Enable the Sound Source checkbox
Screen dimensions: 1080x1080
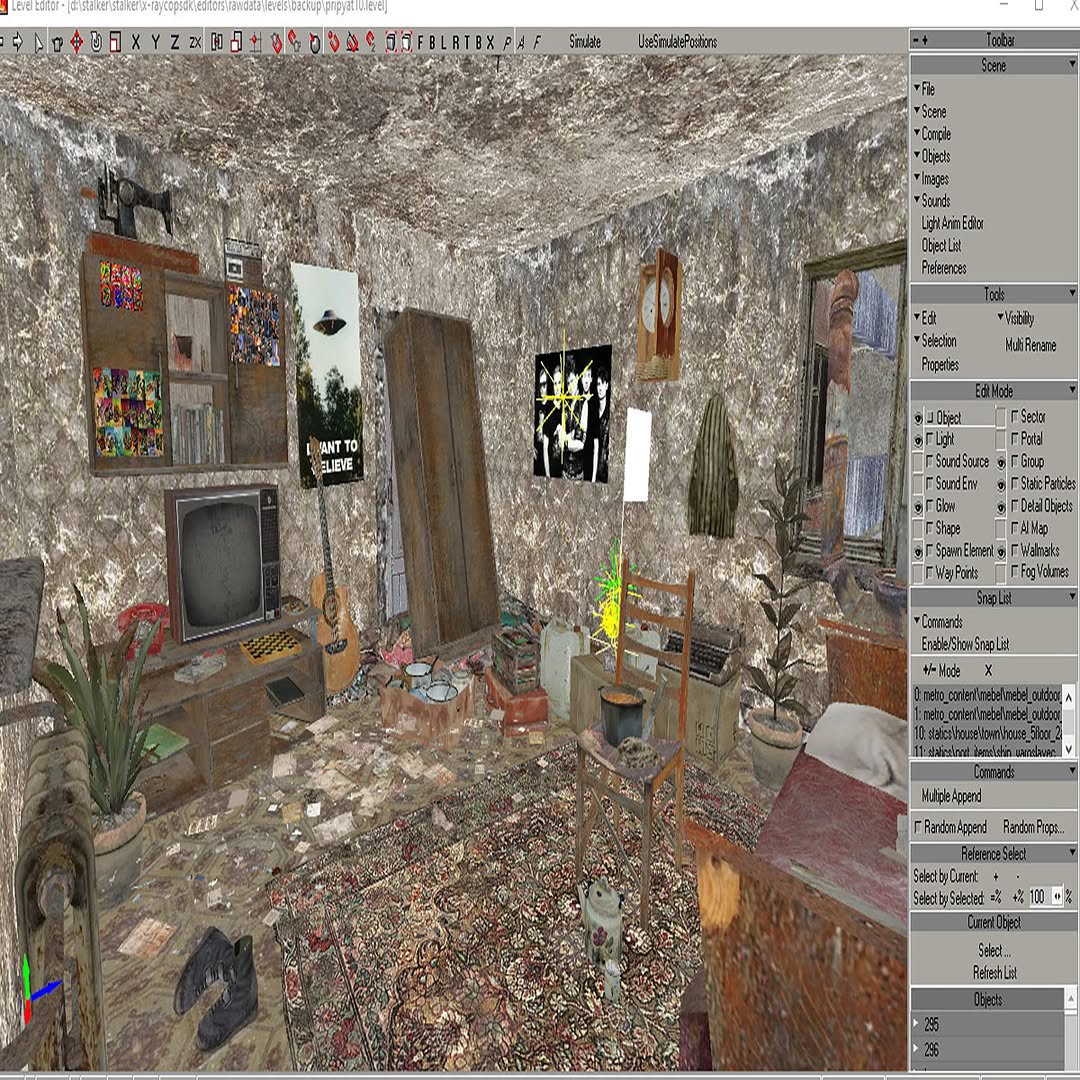pos(931,461)
